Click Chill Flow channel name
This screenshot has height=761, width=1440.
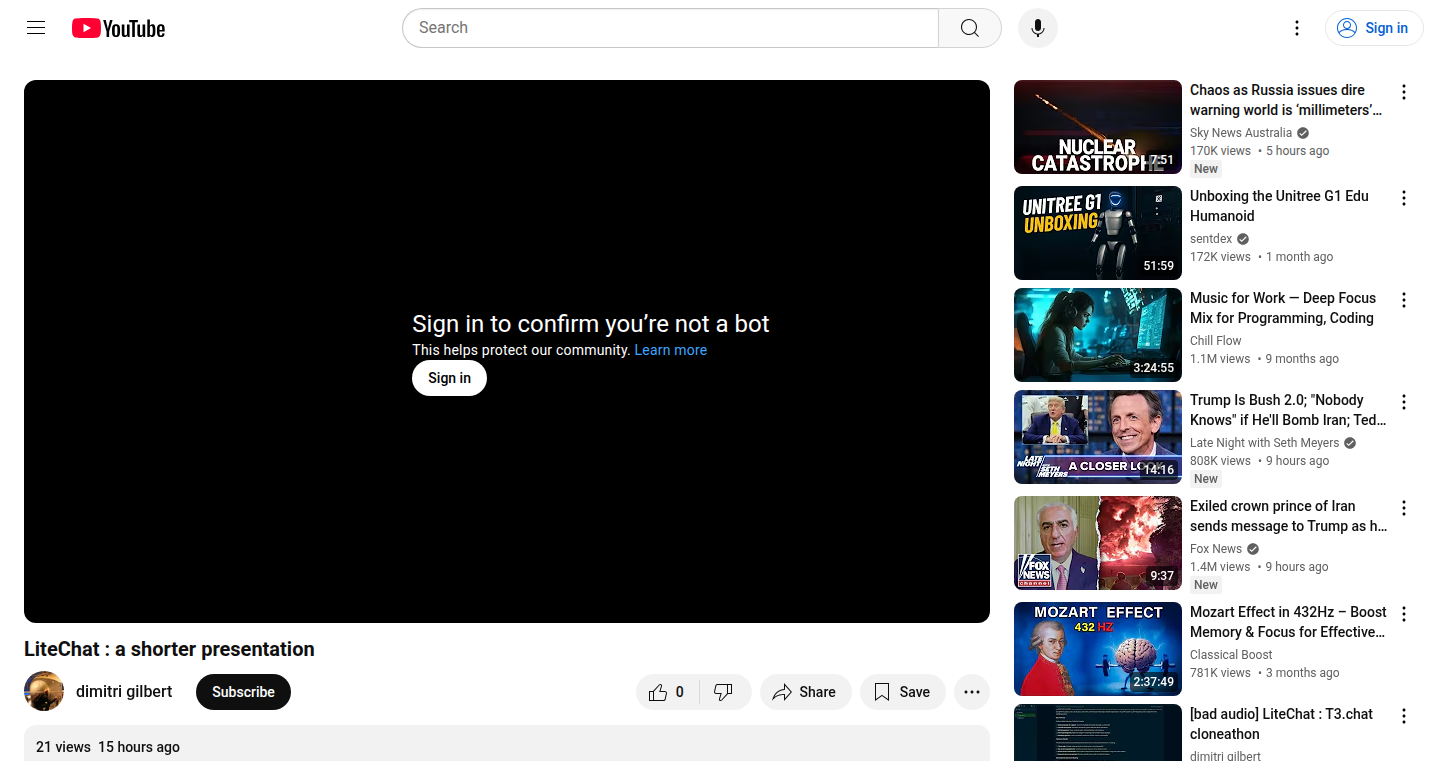point(1216,341)
